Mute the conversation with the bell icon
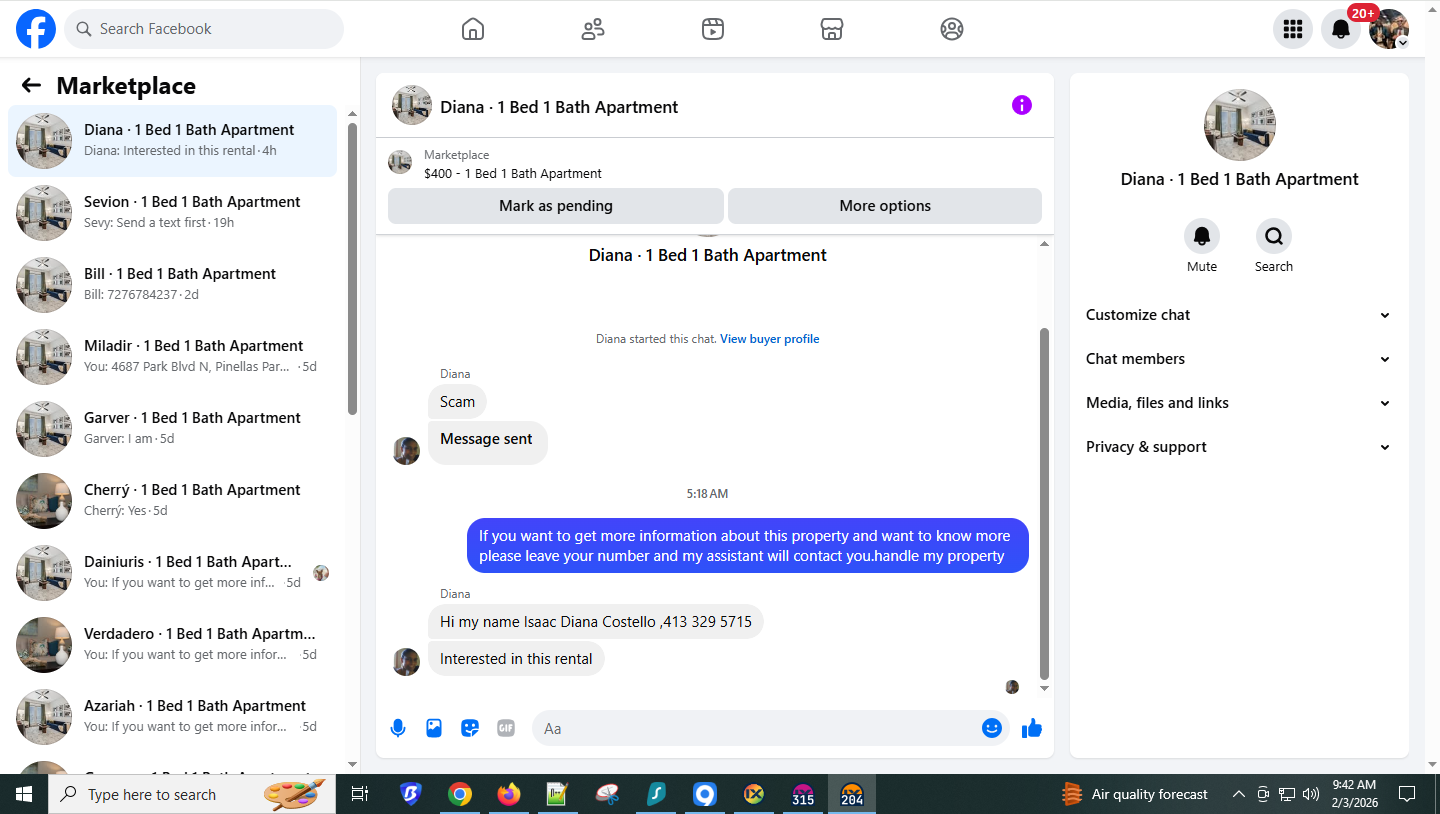 point(1202,237)
